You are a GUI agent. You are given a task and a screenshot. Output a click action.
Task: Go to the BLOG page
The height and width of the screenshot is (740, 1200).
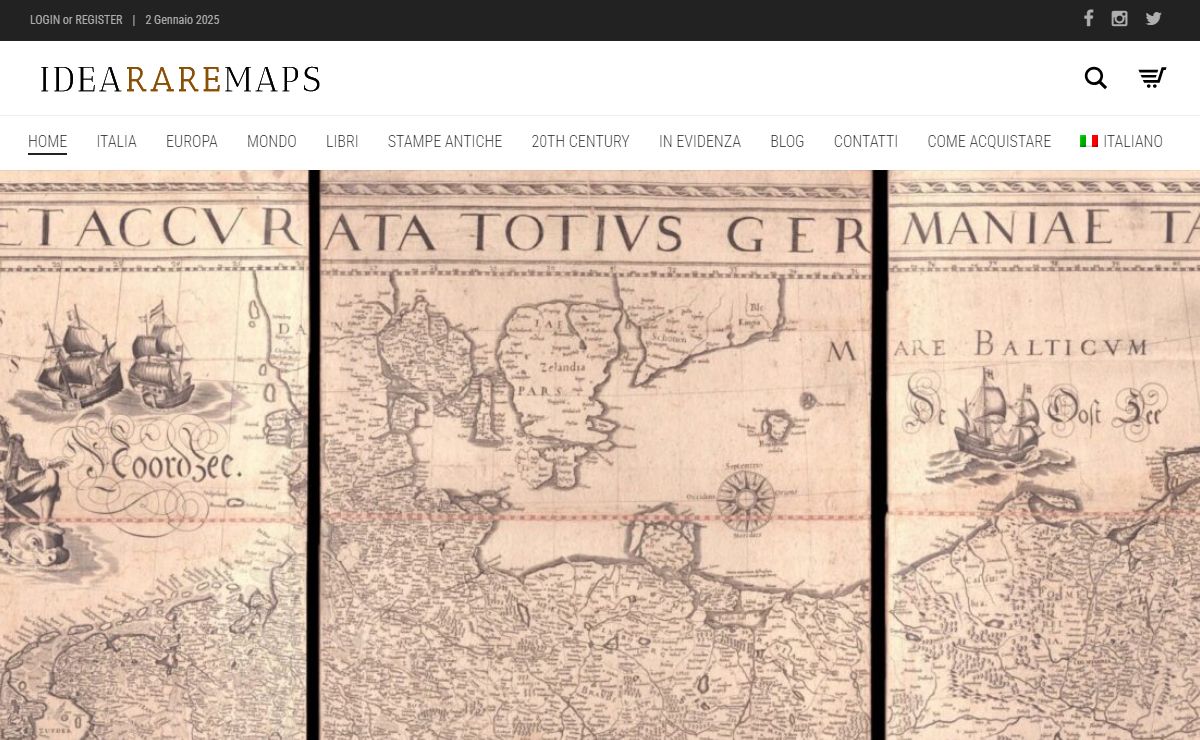787,142
